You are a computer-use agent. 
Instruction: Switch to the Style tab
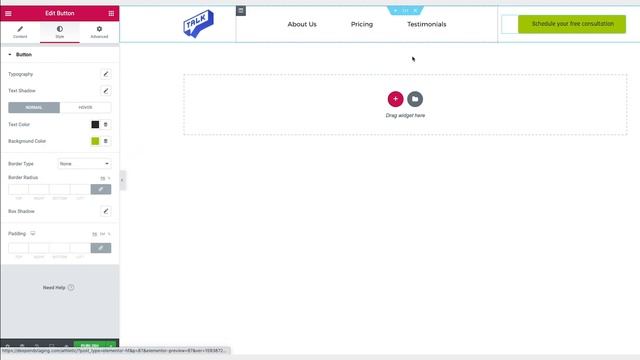click(x=60, y=32)
